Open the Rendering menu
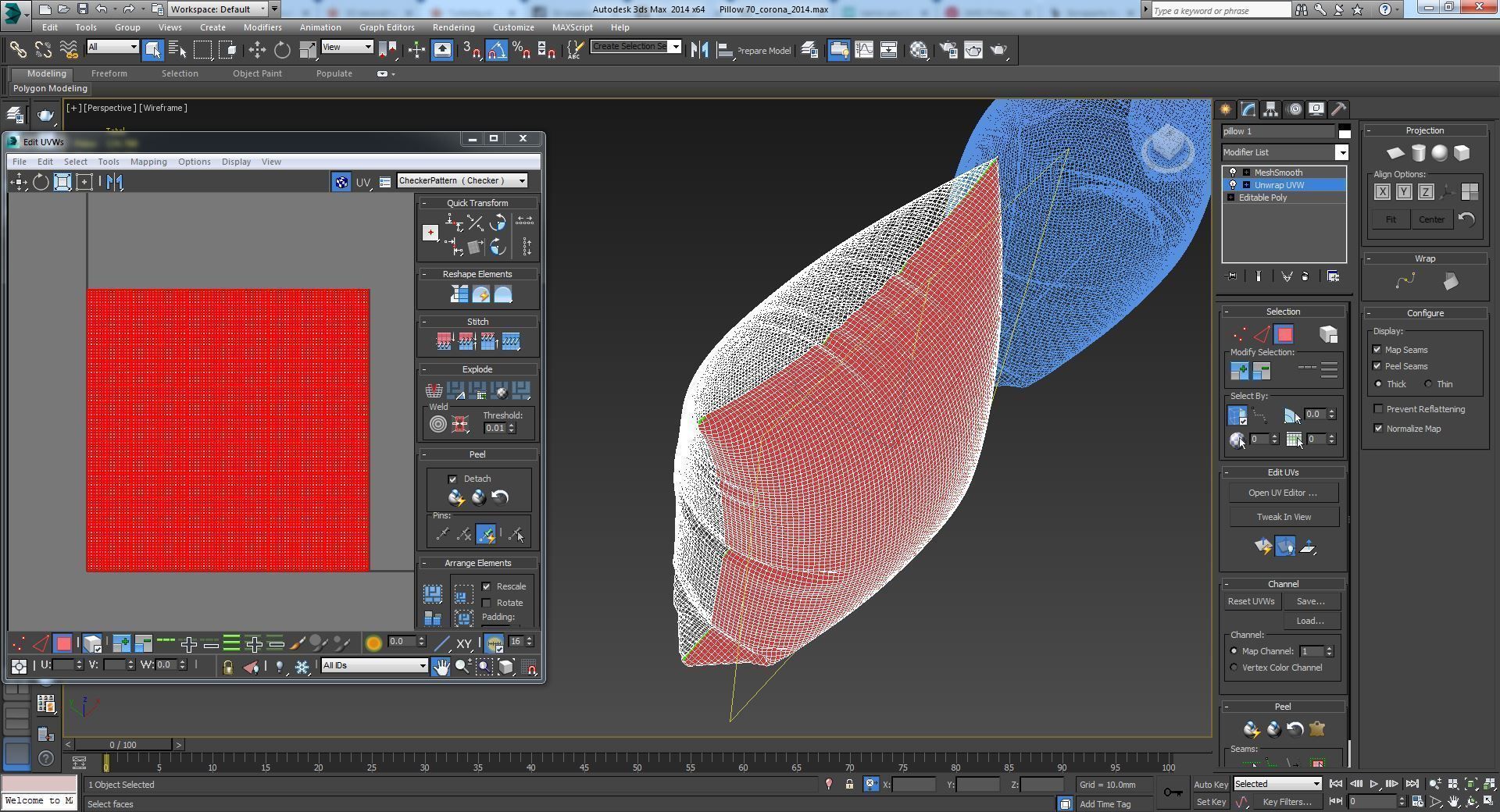 click(x=453, y=27)
